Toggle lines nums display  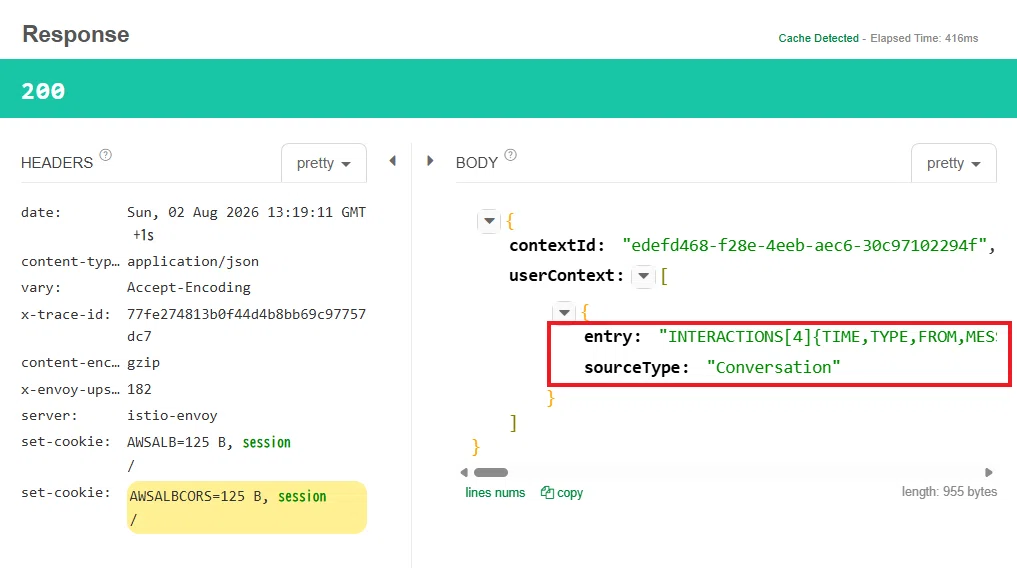[x=495, y=493]
